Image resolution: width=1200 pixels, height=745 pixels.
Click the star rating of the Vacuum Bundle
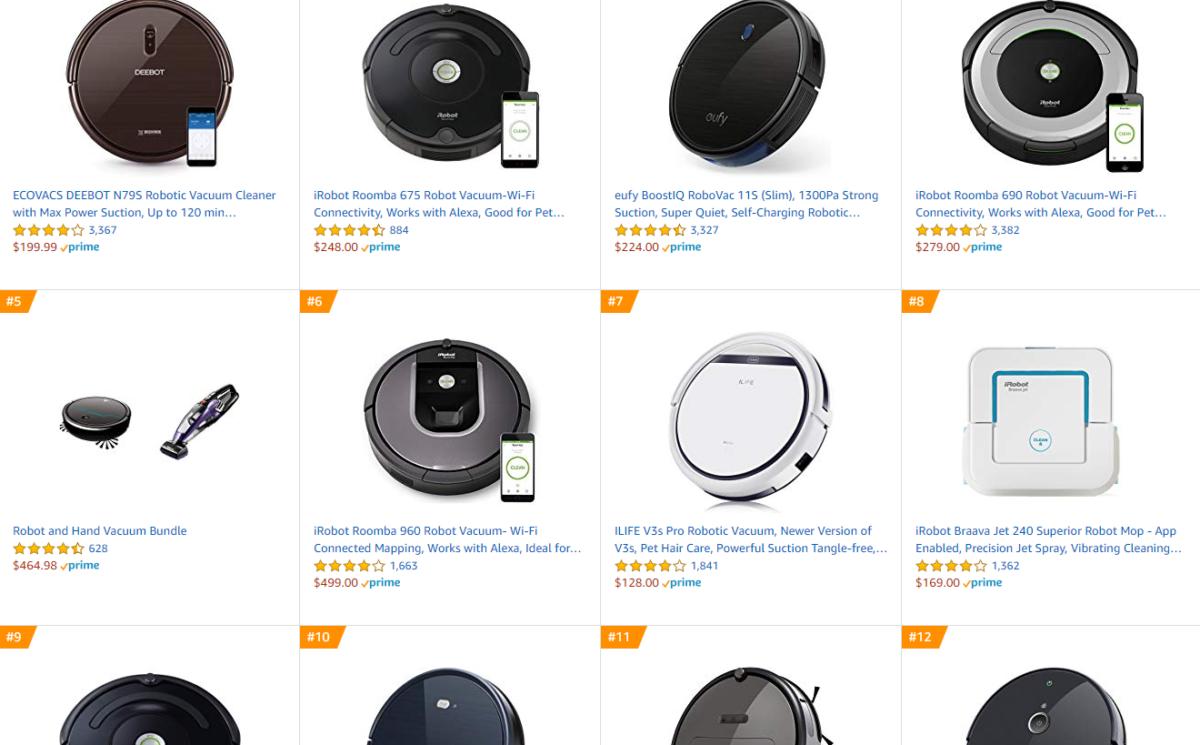48,548
